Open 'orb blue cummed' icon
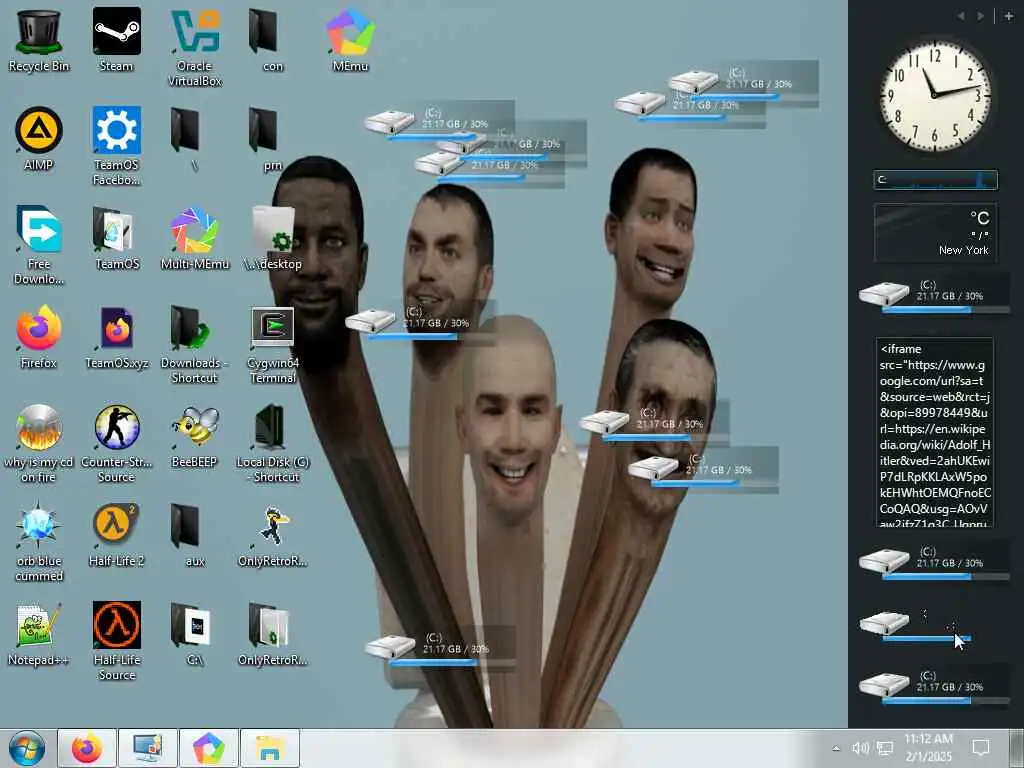Viewport: 1024px width, 768px height. [x=39, y=543]
